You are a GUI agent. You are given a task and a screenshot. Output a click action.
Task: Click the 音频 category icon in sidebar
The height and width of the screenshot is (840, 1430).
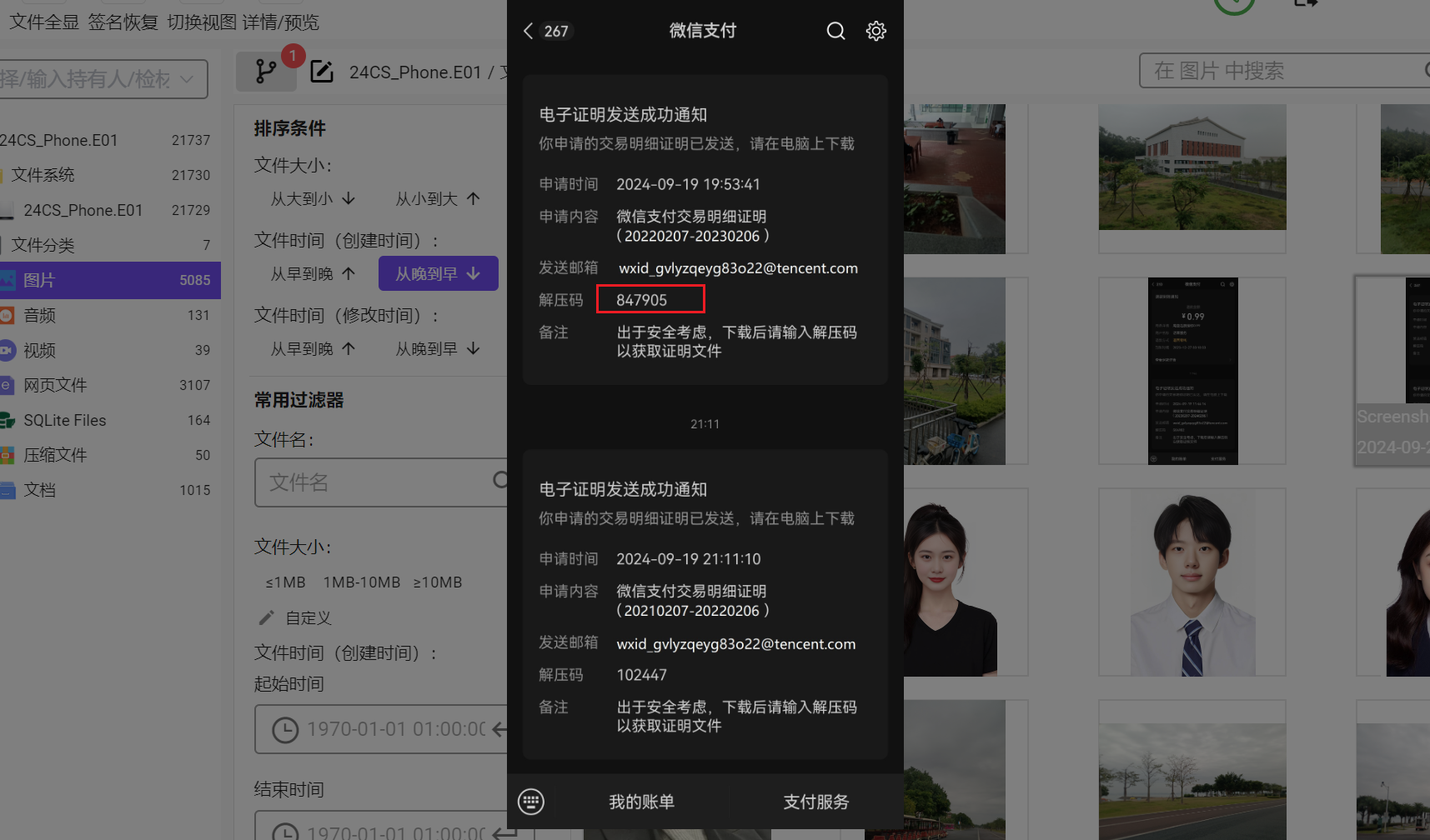click(8, 315)
